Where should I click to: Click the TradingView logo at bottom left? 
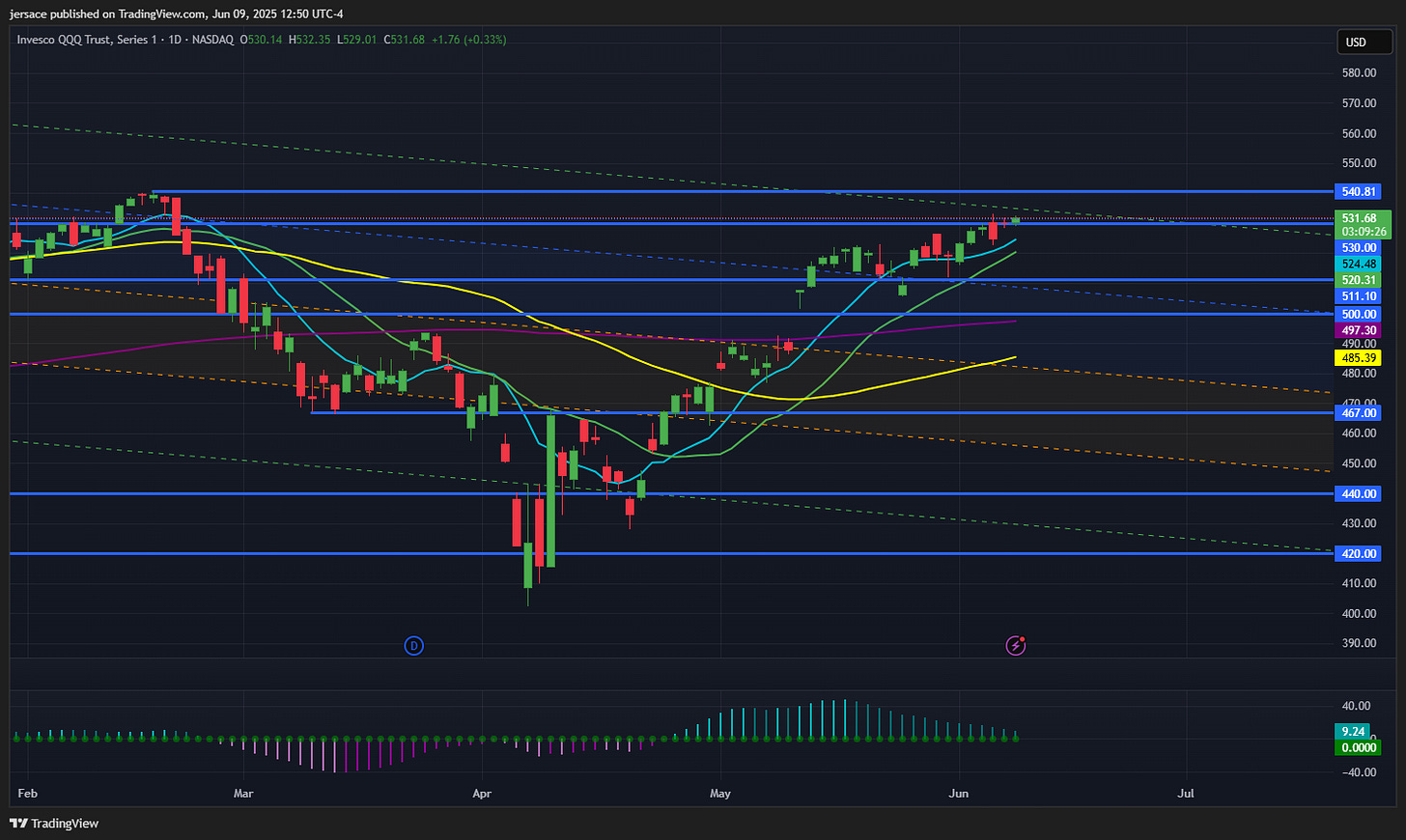(x=54, y=824)
